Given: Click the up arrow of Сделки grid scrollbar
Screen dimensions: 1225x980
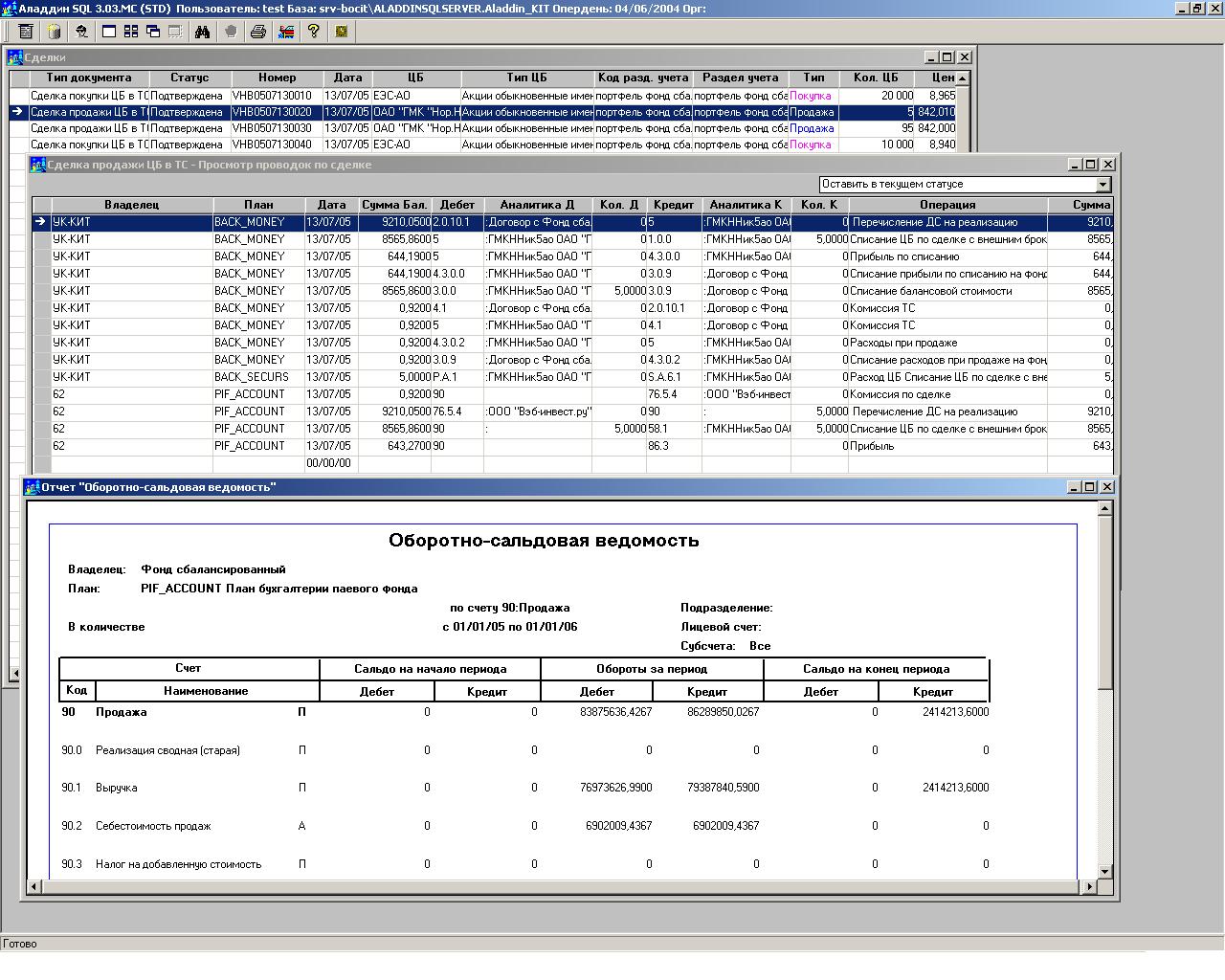Looking at the screenshot, I should [x=962, y=78].
